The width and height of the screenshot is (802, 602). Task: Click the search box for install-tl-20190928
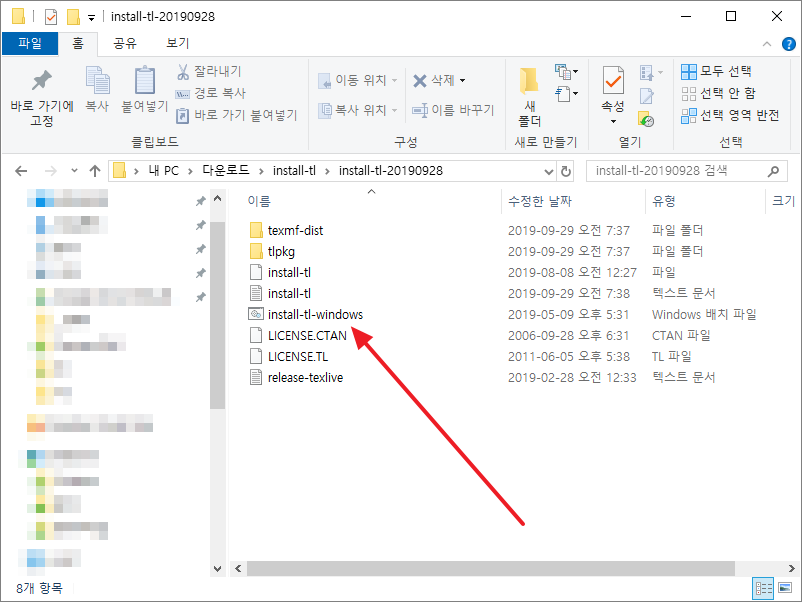pyautogui.click(x=680, y=171)
